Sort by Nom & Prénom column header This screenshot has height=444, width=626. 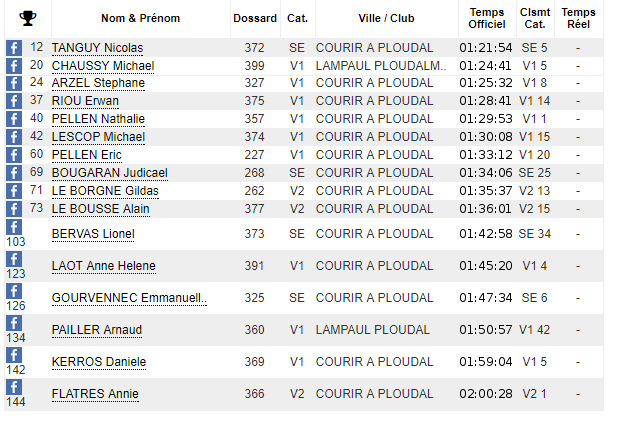141,18
